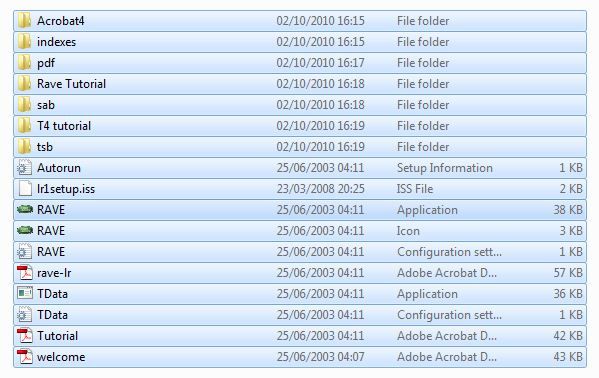Click the RAVE Icon file's green icon
The height and width of the screenshot is (378, 599).
tap(25, 230)
